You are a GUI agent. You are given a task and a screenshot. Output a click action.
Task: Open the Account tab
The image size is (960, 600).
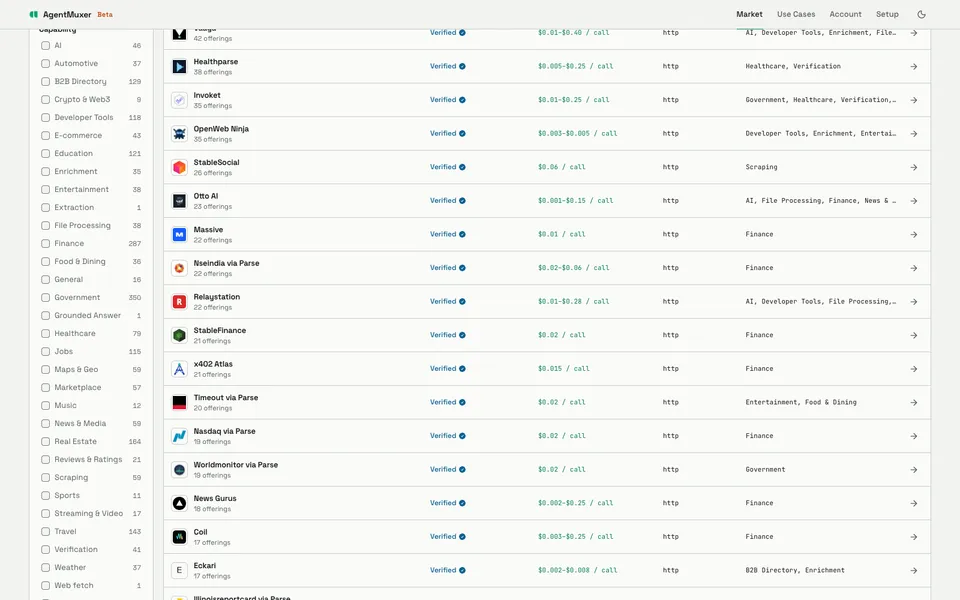point(845,14)
